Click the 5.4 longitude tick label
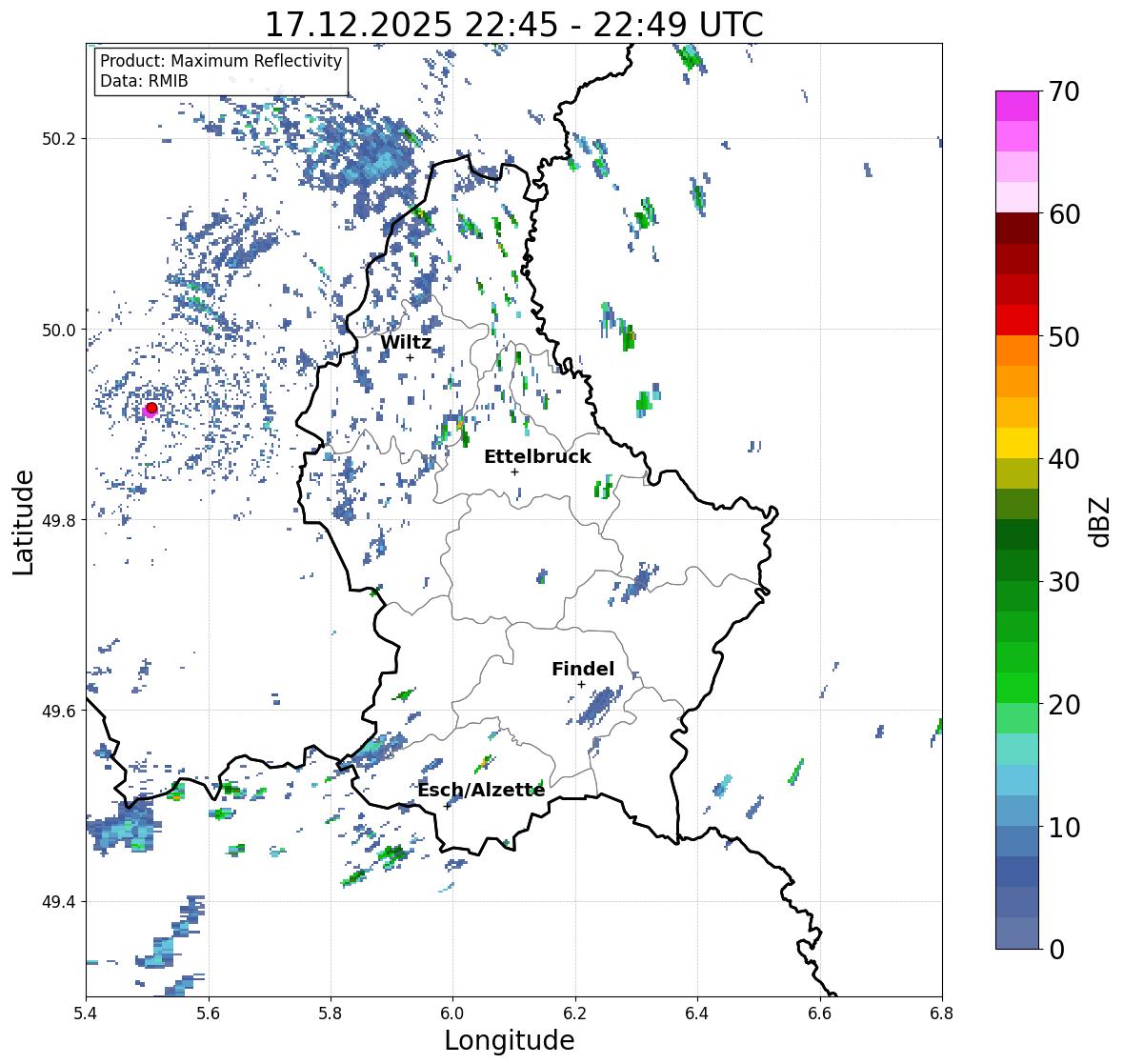Image resolution: width=1123 pixels, height=1064 pixels. click(86, 1014)
